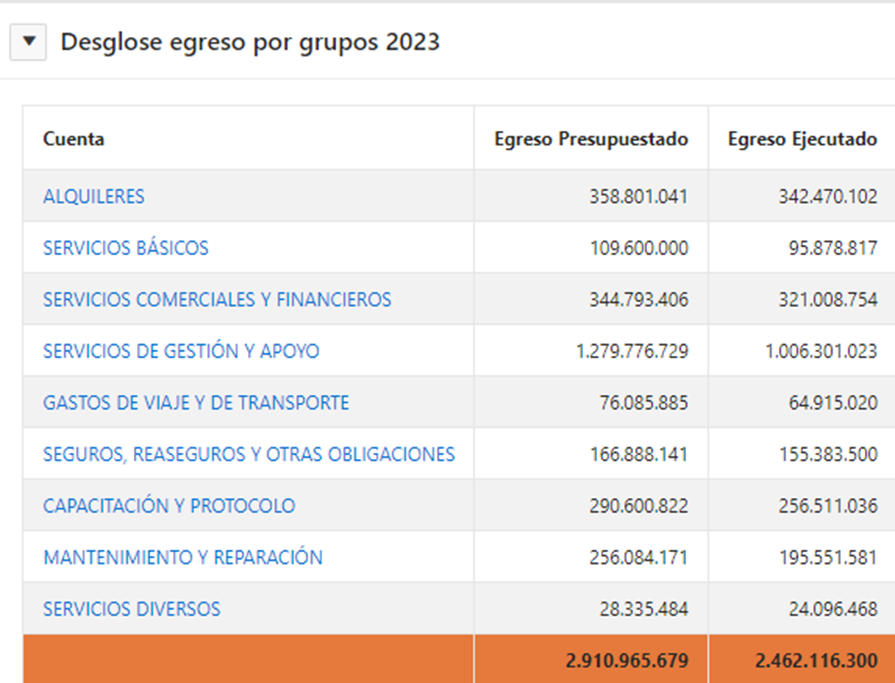Click the Egreso Presupuestado column header
895x683 pixels.
pyautogui.click(x=591, y=139)
